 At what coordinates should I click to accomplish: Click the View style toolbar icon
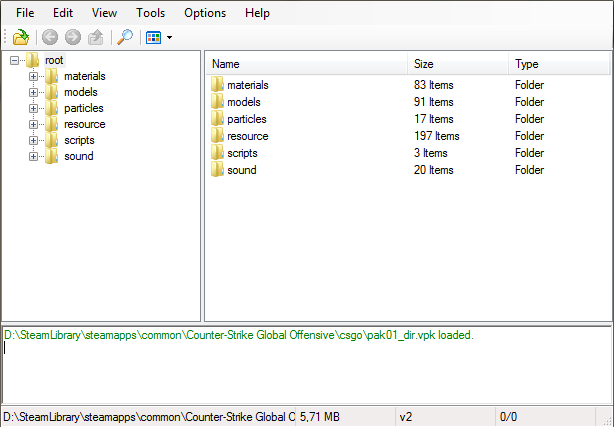[x=153, y=38]
